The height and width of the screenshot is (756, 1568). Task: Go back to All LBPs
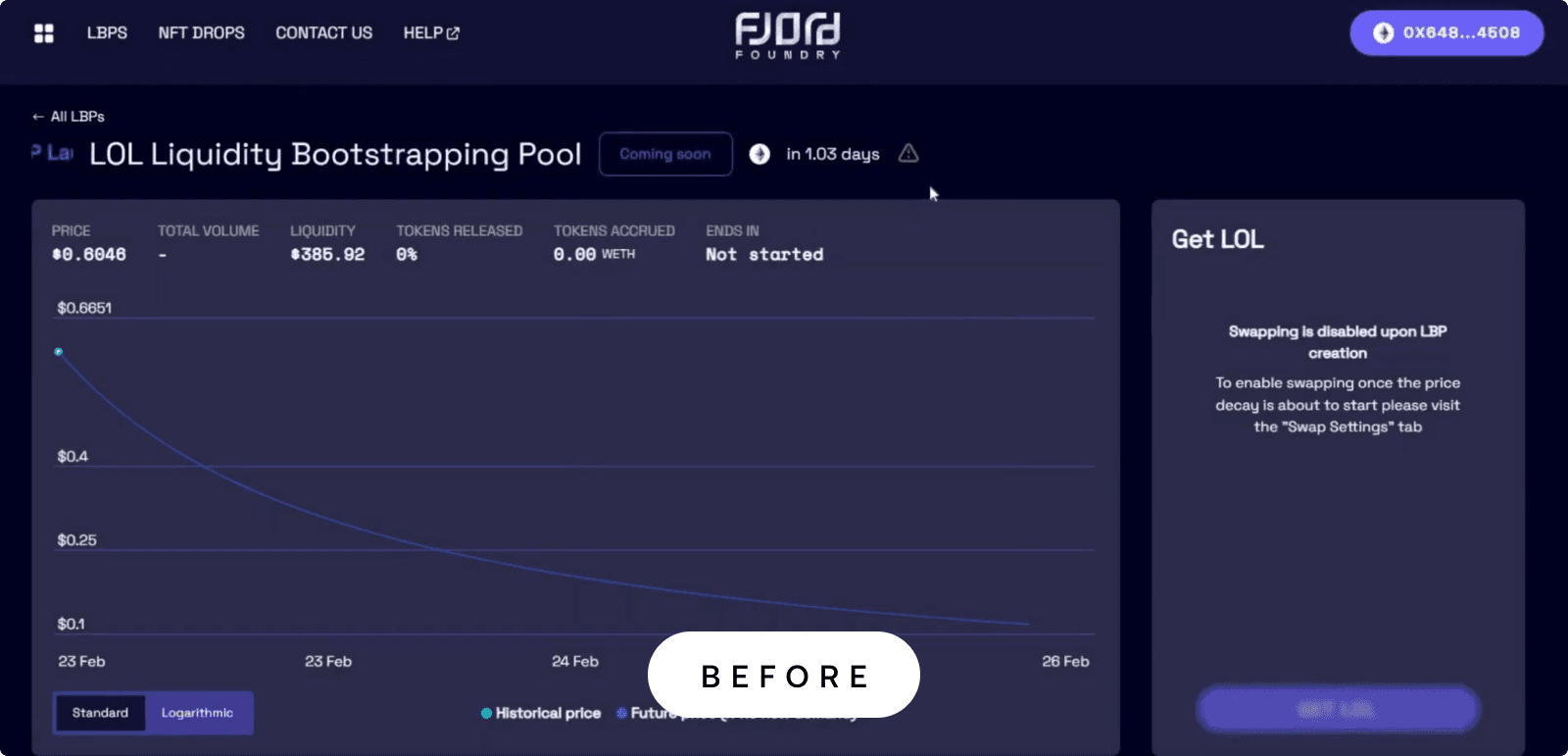click(69, 117)
